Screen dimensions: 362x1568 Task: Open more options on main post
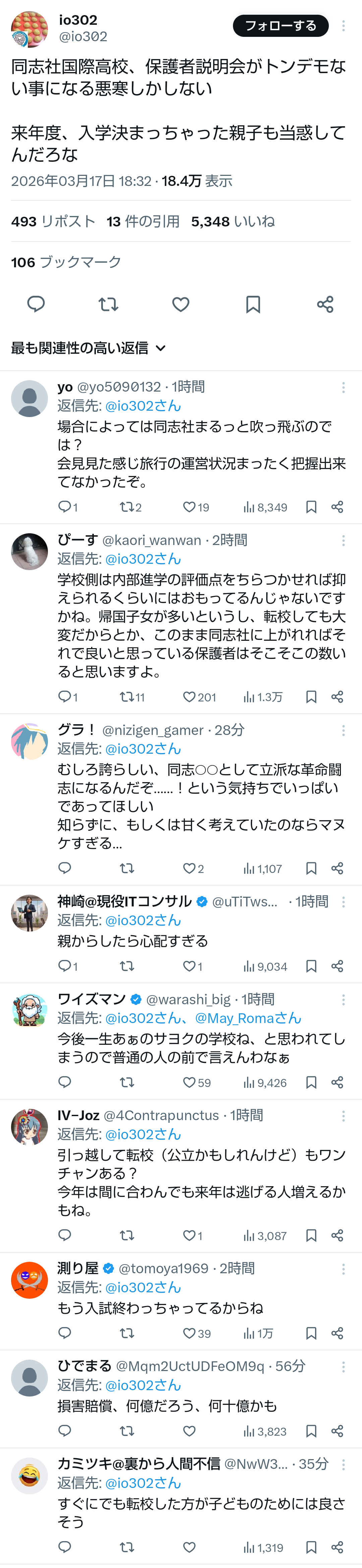pyautogui.click(x=344, y=25)
